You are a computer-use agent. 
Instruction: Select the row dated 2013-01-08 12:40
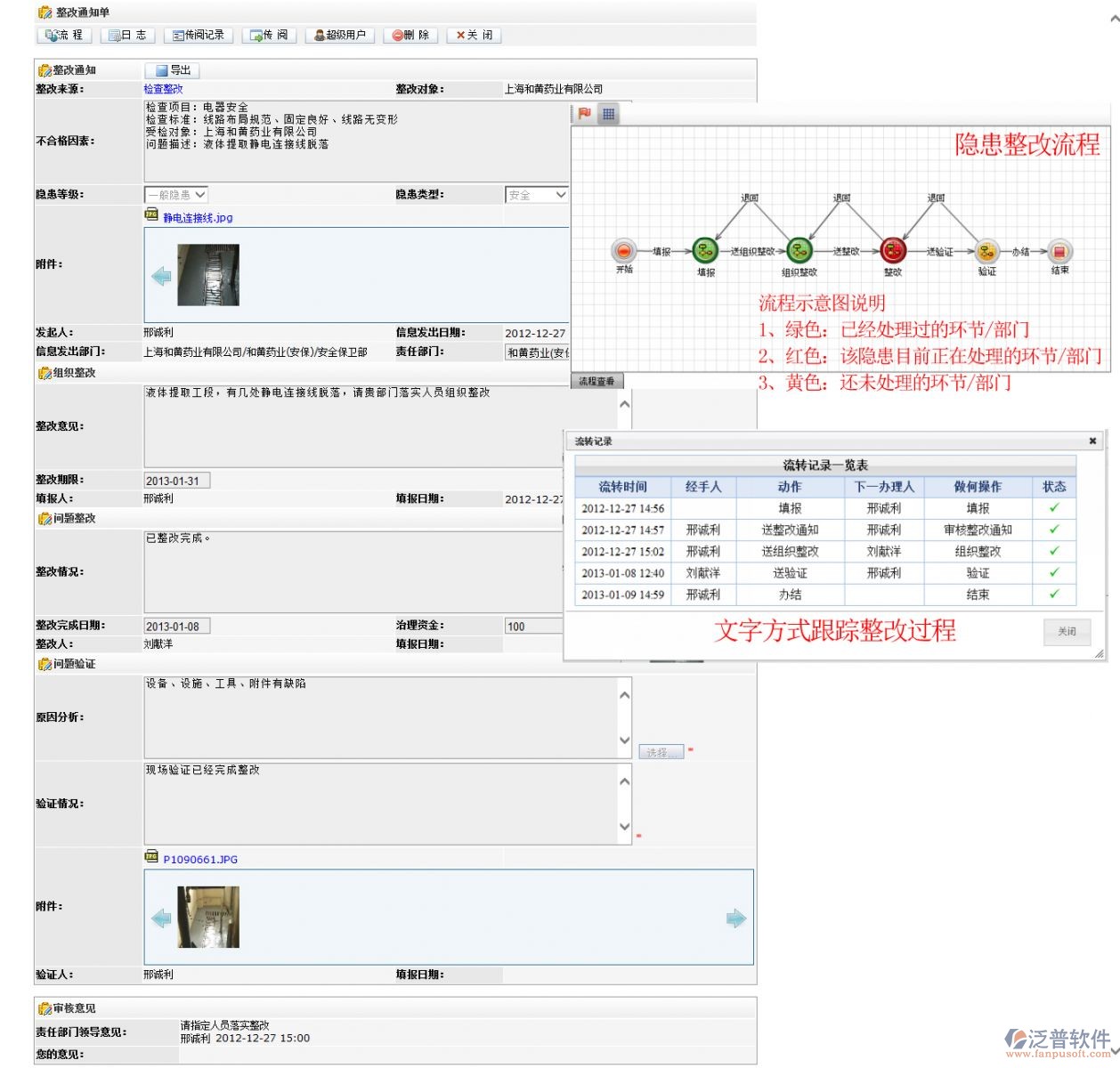(x=825, y=573)
